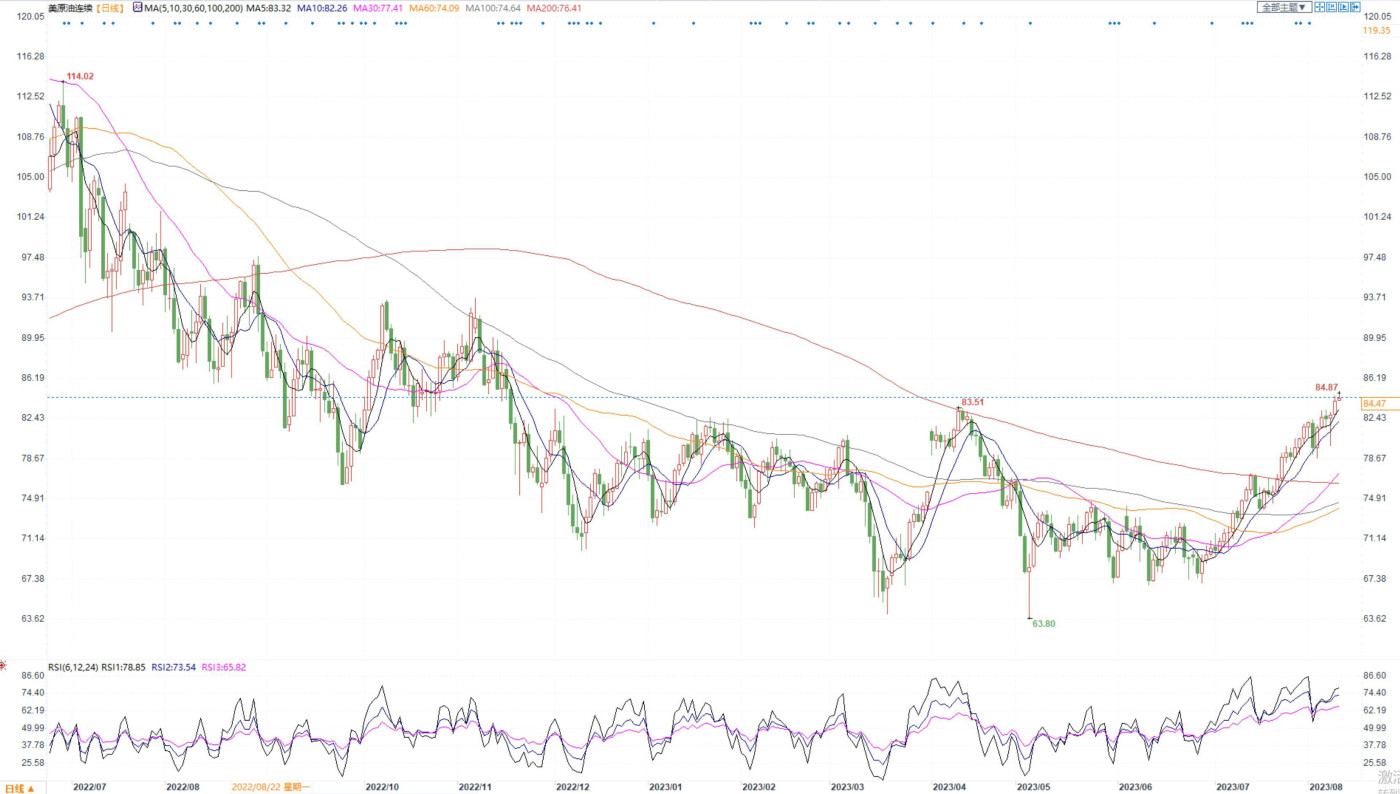Click the 84.87 latest high marker
1400x794 pixels.
(1326, 387)
